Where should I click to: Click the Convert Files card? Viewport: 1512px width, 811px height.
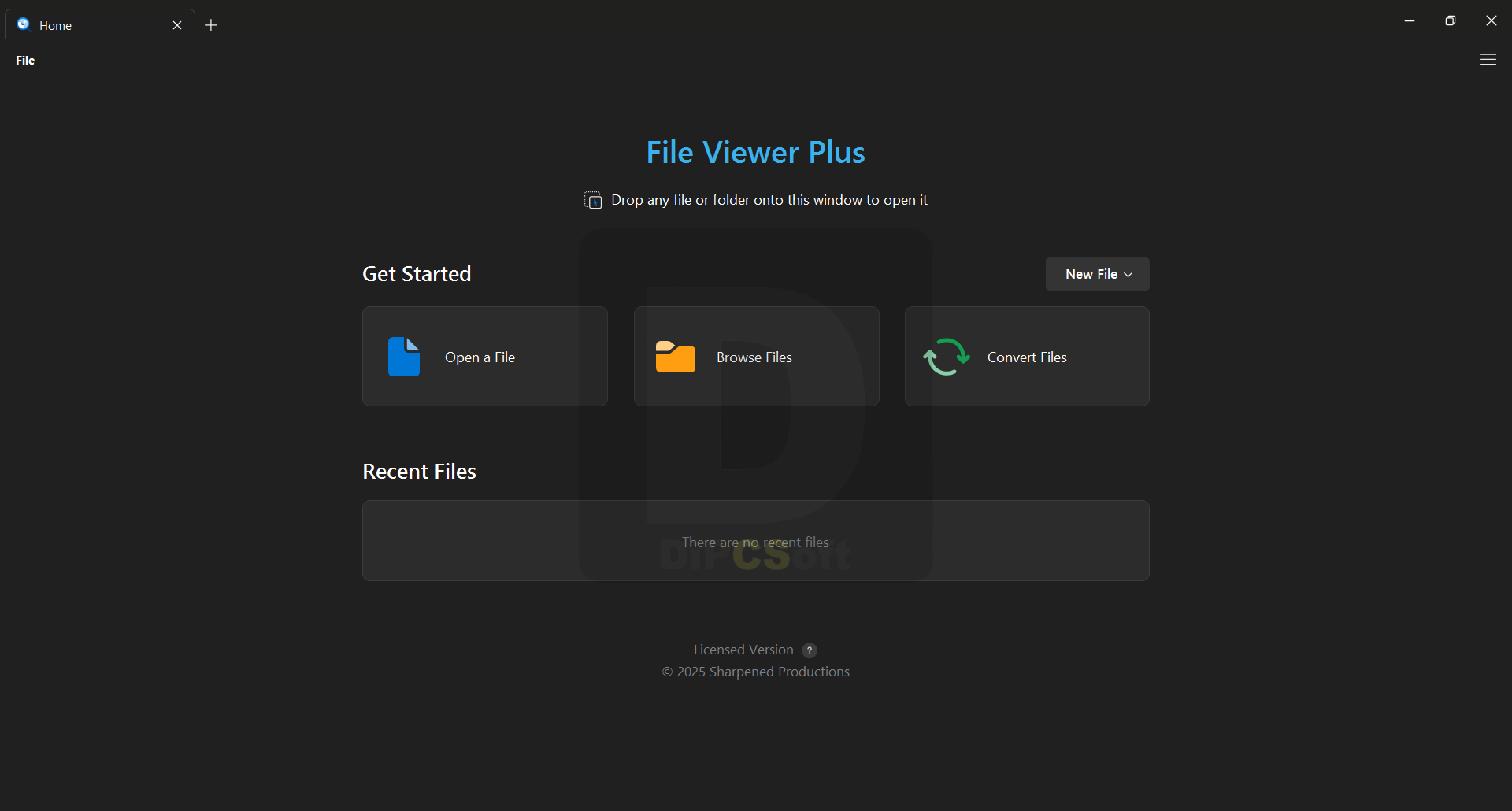click(x=1027, y=357)
